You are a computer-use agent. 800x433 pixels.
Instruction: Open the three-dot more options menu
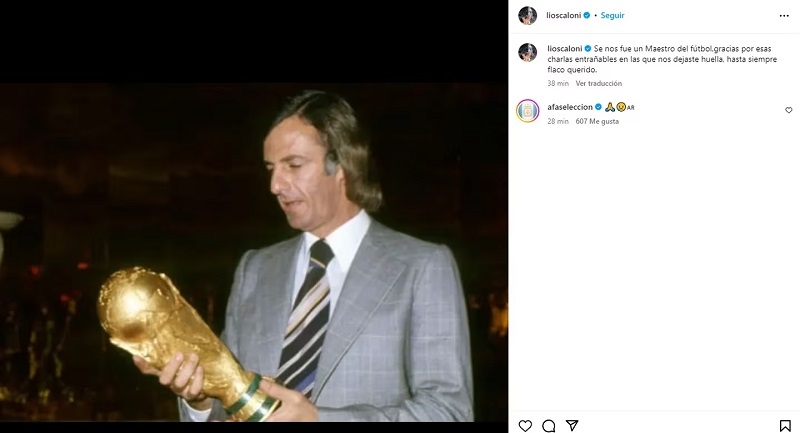click(785, 16)
